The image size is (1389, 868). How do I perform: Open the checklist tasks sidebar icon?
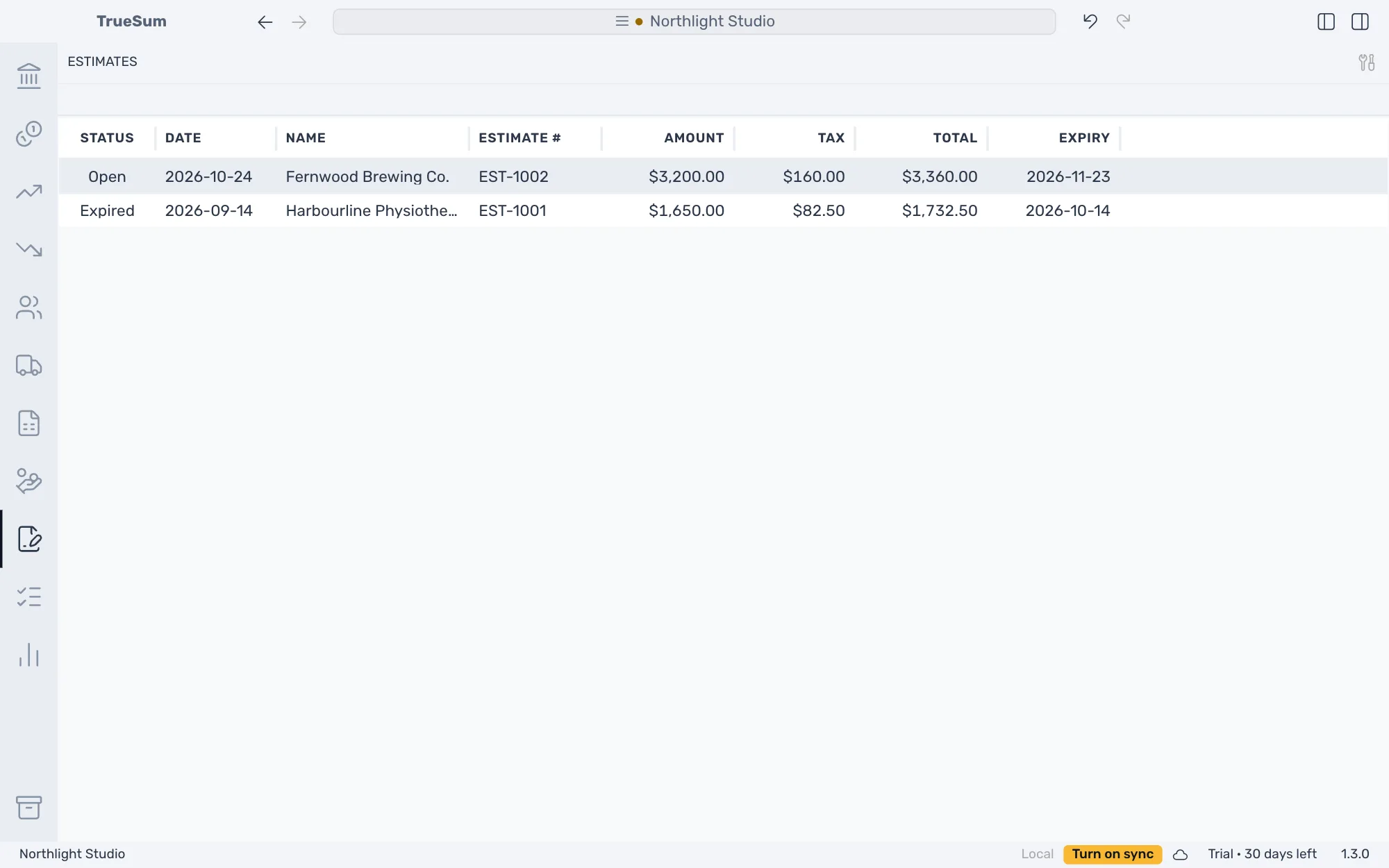[x=28, y=596]
